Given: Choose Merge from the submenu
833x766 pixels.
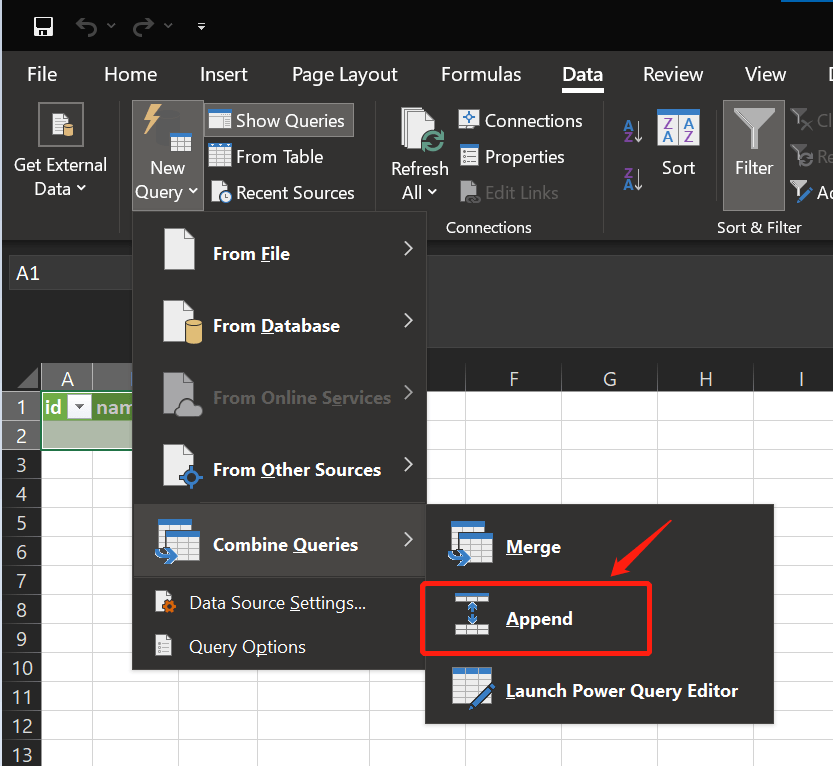Looking at the screenshot, I should tap(533, 546).
